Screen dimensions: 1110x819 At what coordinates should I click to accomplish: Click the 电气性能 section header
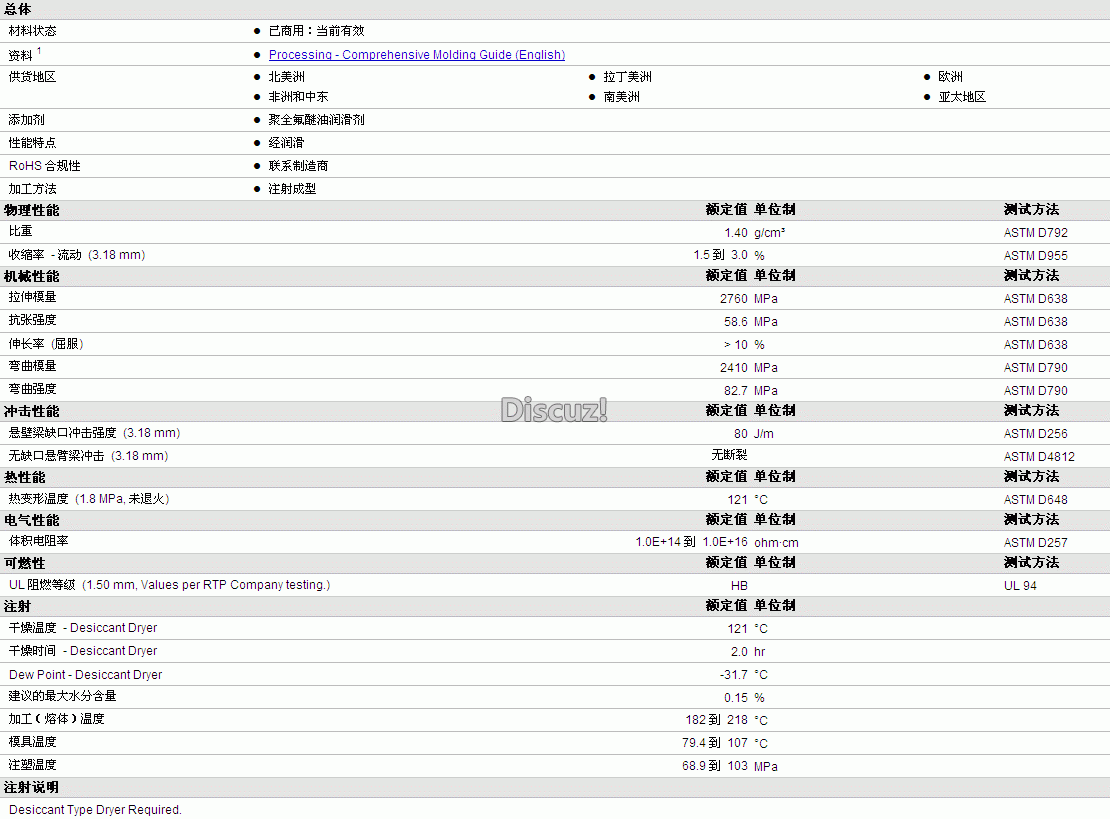32,520
